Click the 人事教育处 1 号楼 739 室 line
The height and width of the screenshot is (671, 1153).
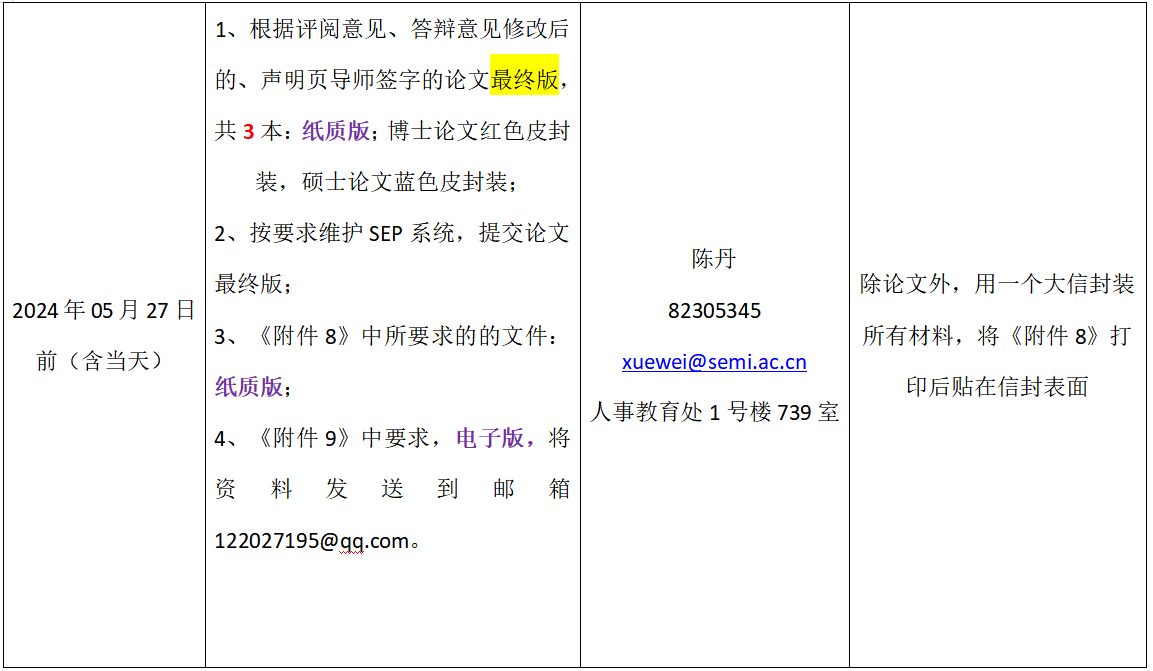pos(714,412)
